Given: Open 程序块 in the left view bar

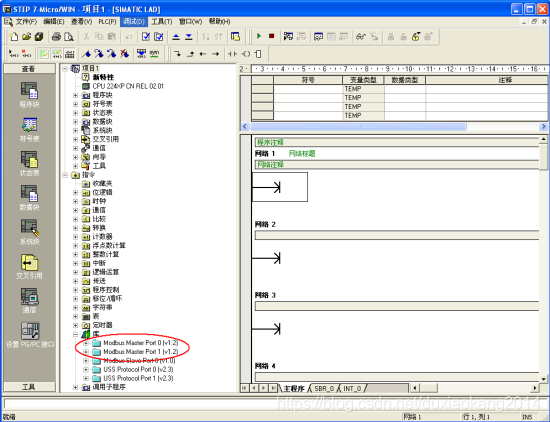Looking at the screenshot, I should [x=29, y=94].
